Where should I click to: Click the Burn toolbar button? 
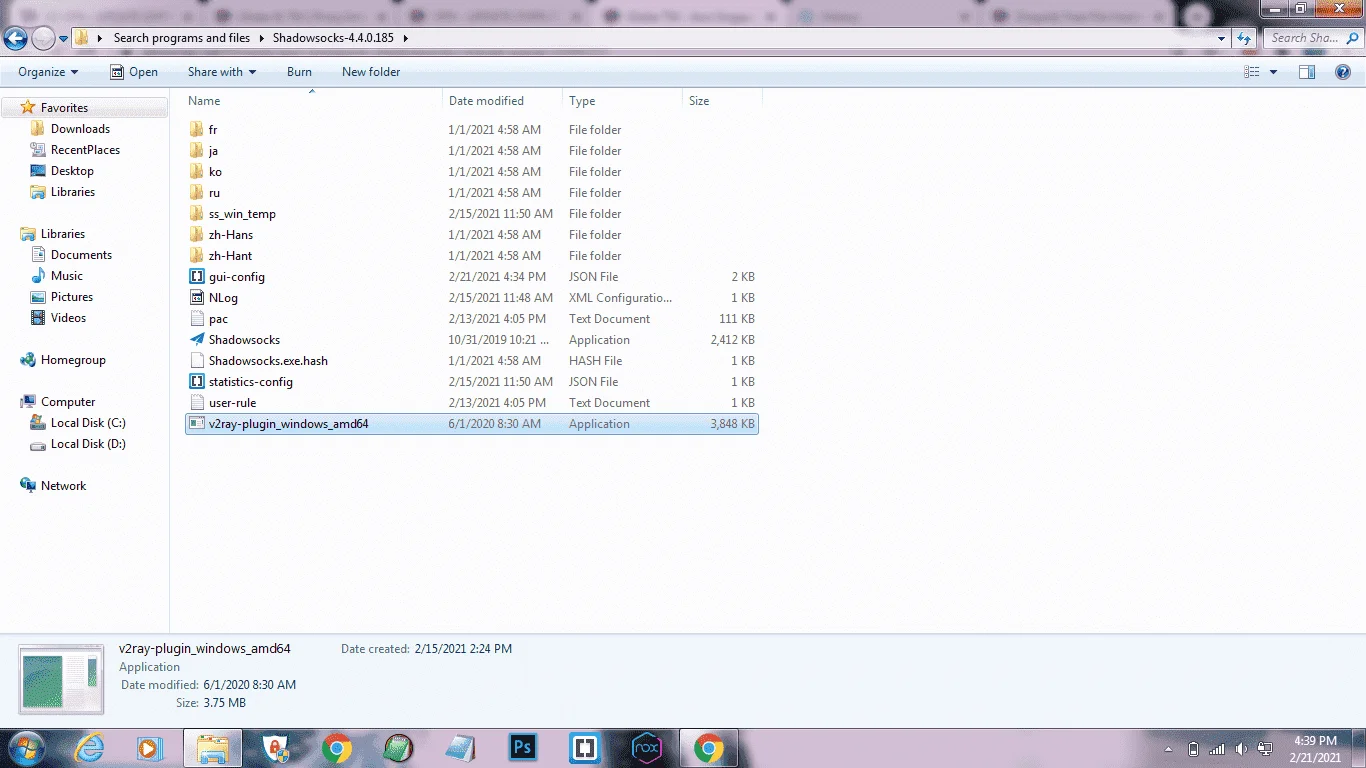click(299, 72)
